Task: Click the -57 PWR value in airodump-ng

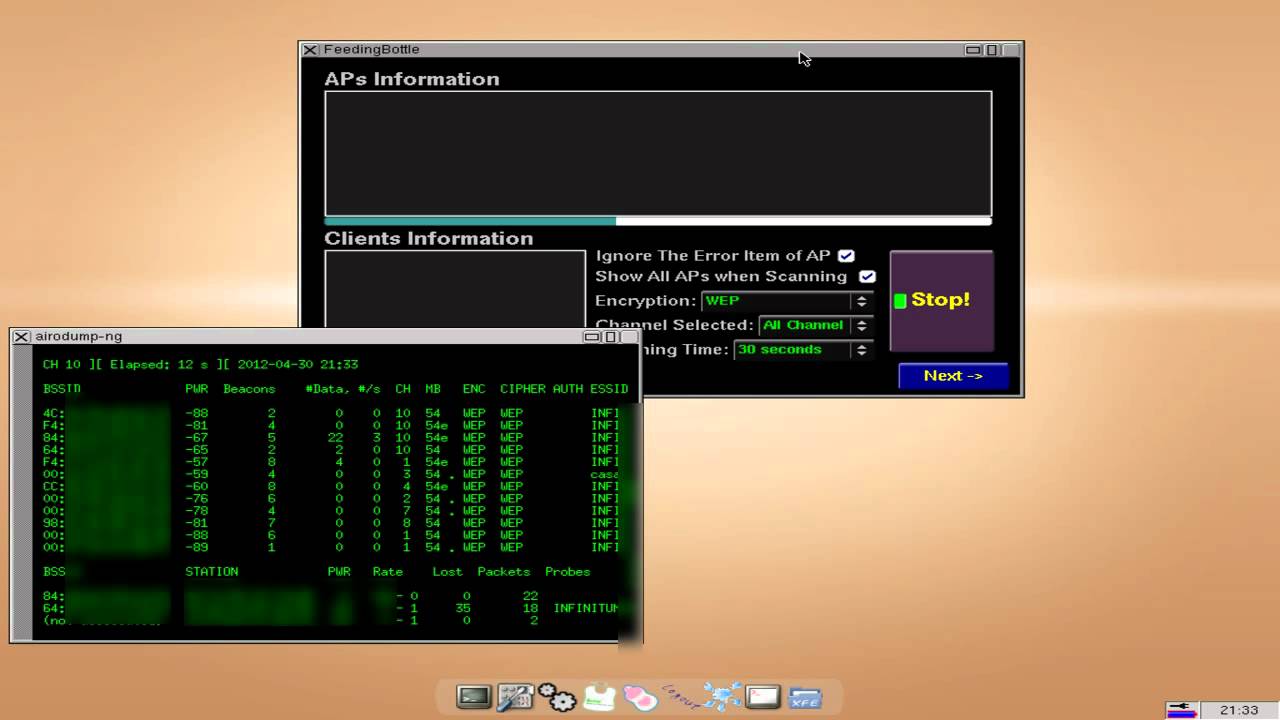Action: [x=196, y=462]
